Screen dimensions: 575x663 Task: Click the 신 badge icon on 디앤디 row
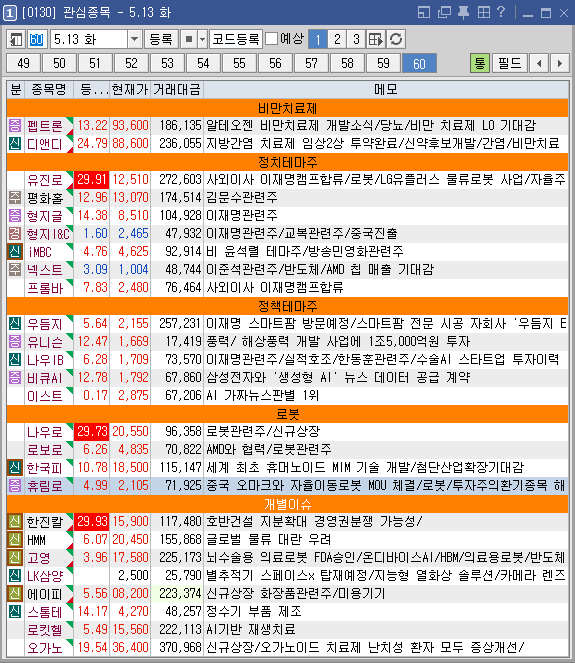click(15, 143)
